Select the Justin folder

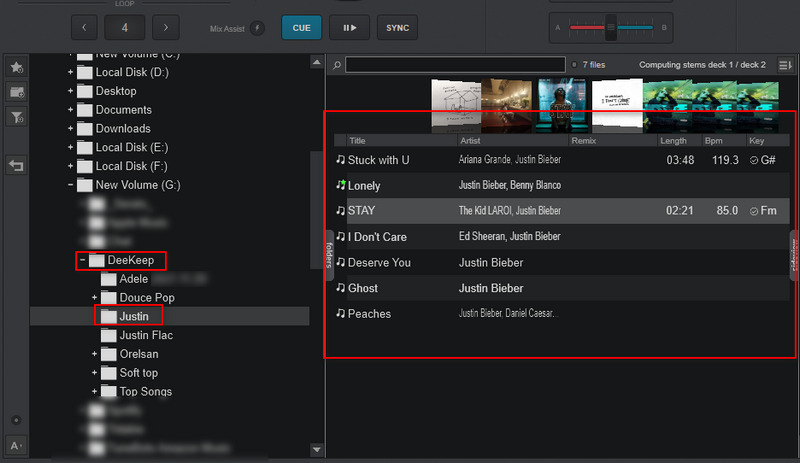(134, 316)
